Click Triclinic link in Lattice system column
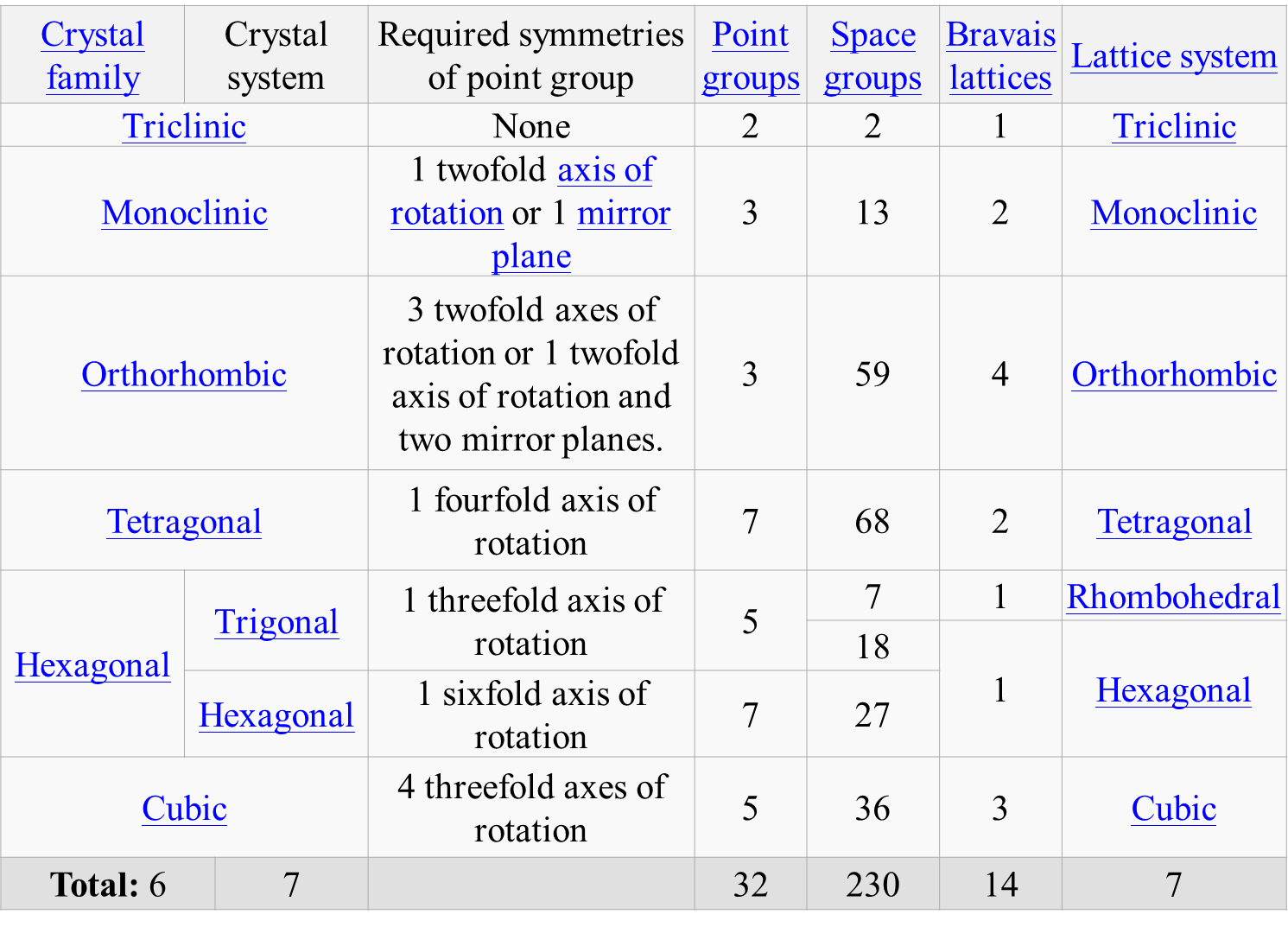Viewport: 1288px width, 927px height. (x=1173, y=126)
